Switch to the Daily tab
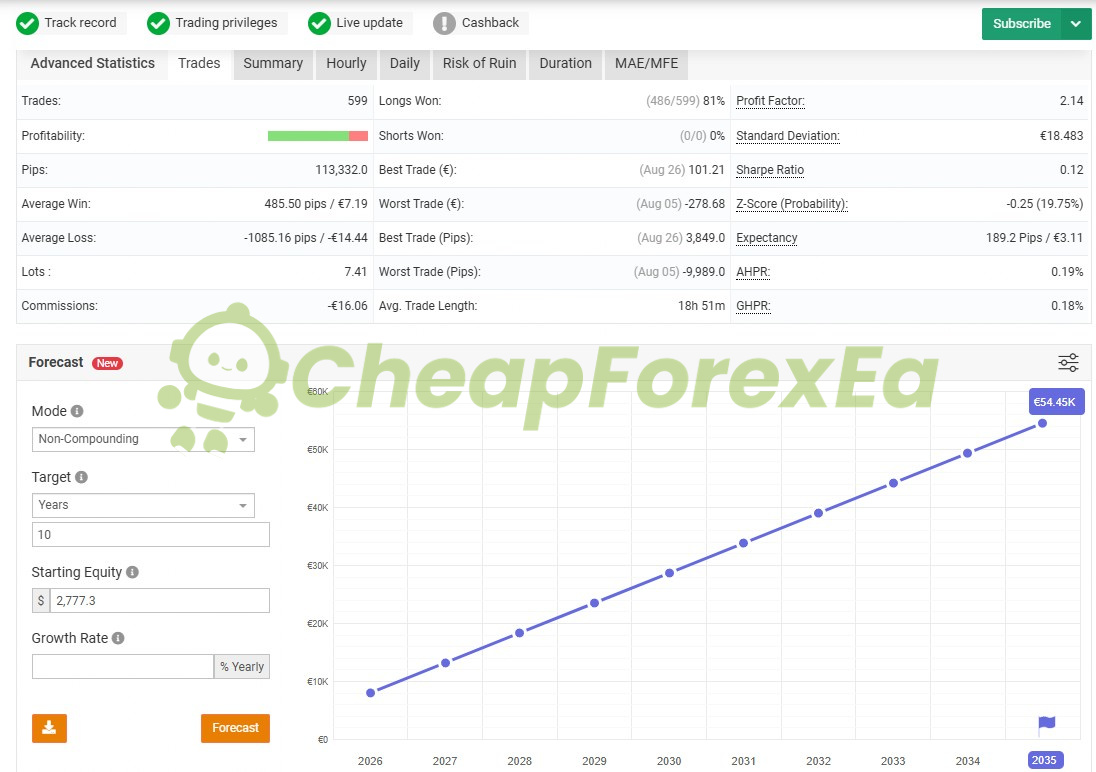1096x772 pixels. 405,64
